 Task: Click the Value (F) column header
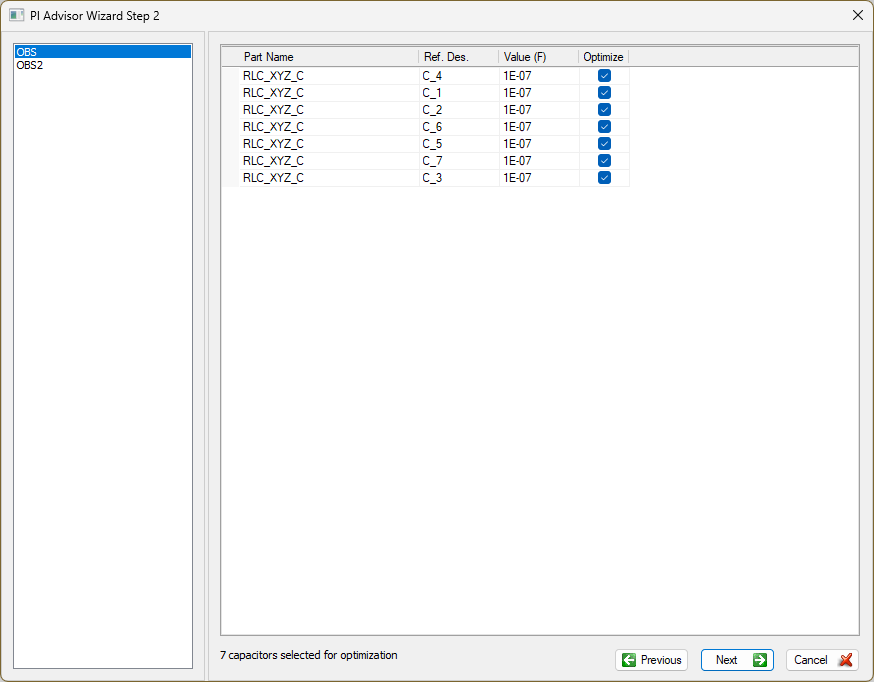(538, 57)
